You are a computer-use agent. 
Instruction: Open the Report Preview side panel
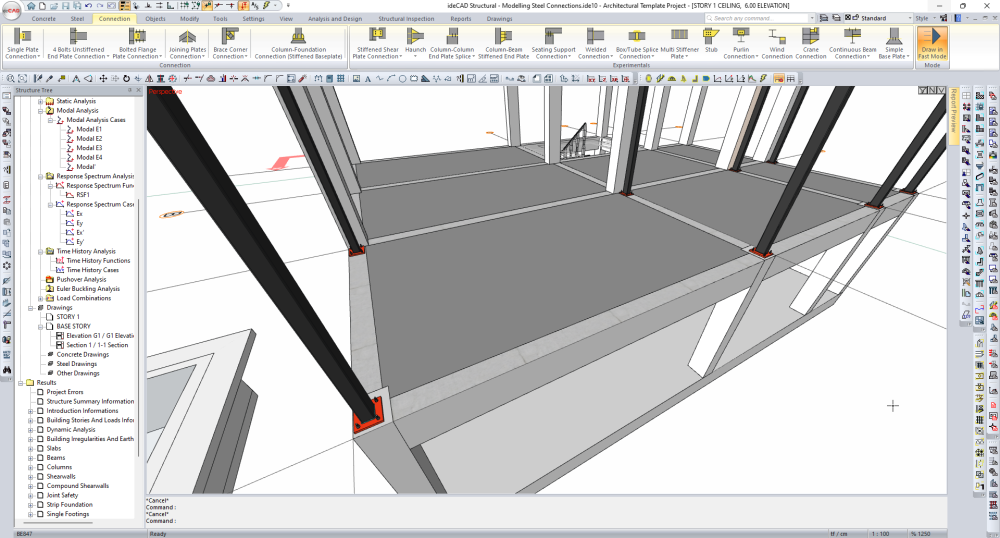point(953,118)
